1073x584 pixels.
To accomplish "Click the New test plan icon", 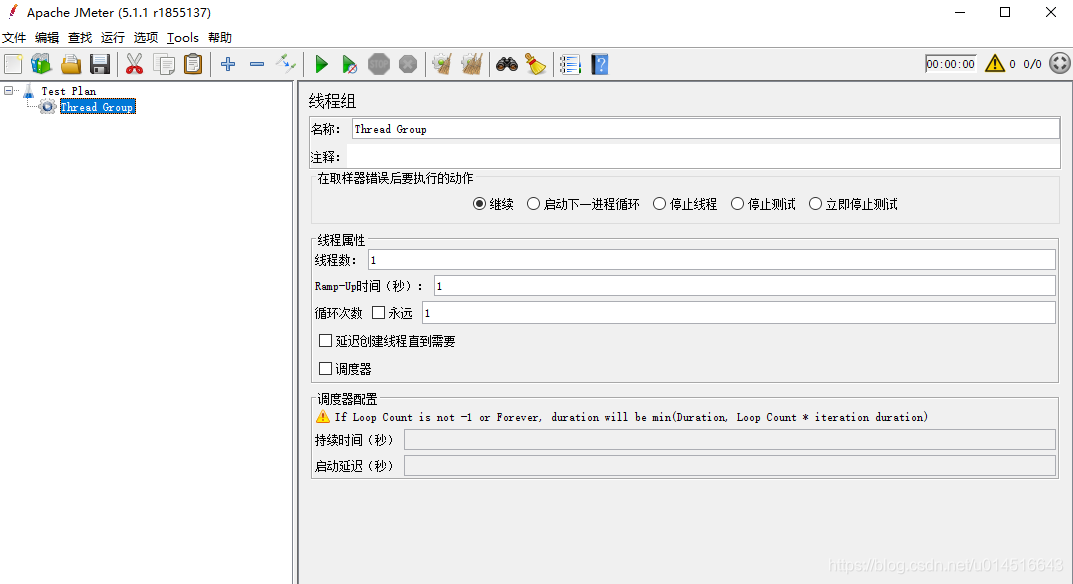I will [13, 64].
